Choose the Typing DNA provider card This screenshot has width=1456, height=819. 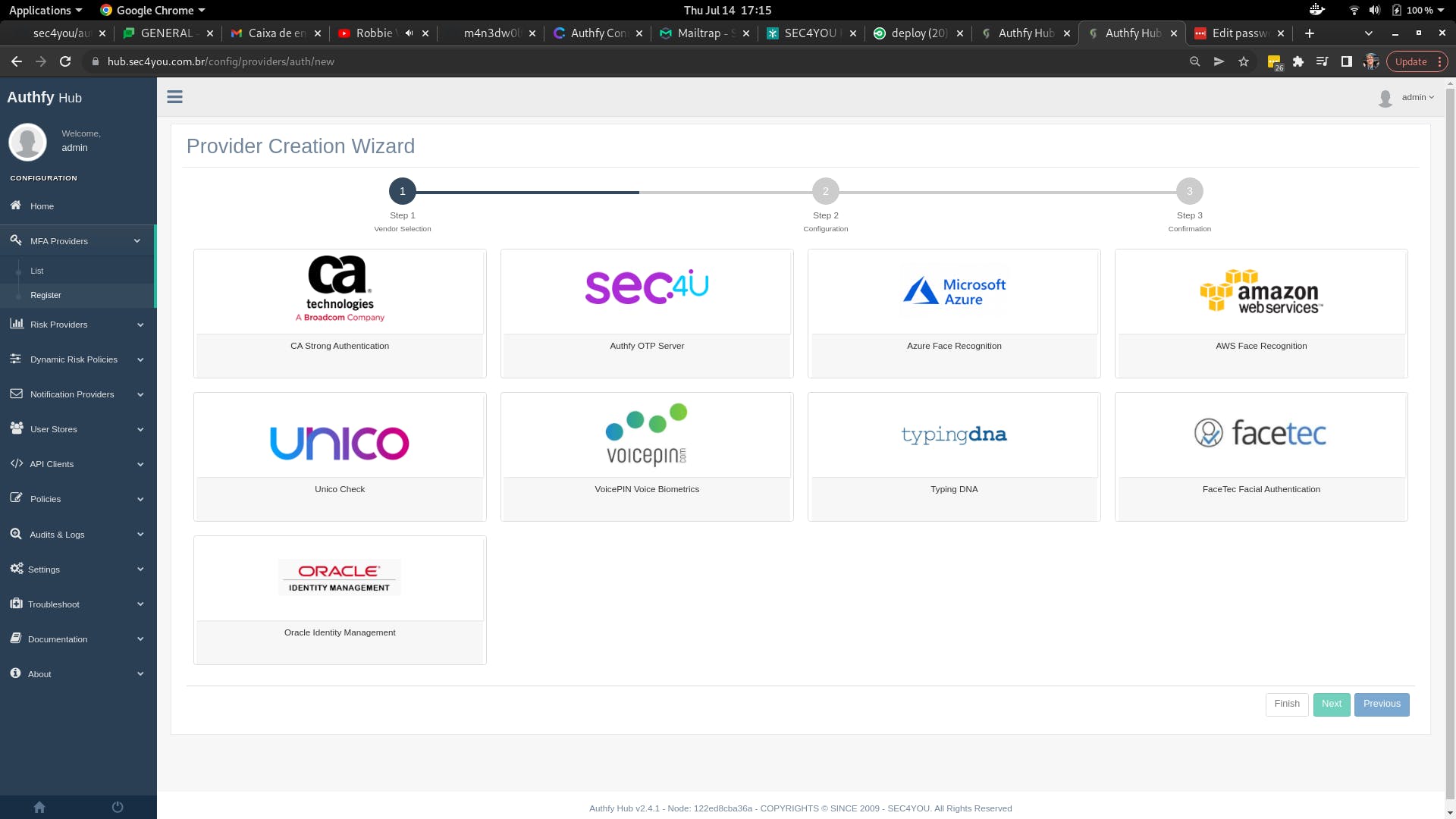pos(954,456)
